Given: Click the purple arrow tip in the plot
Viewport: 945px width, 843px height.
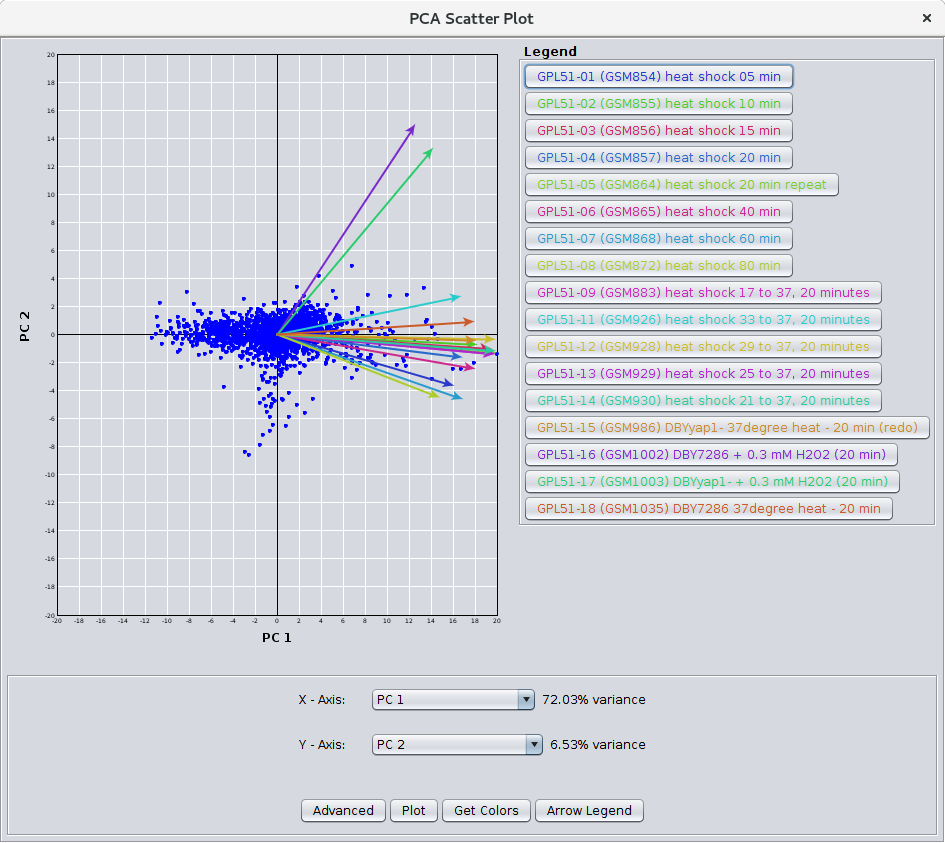Looking at the screenshot, I should click(x=413, y=126).
